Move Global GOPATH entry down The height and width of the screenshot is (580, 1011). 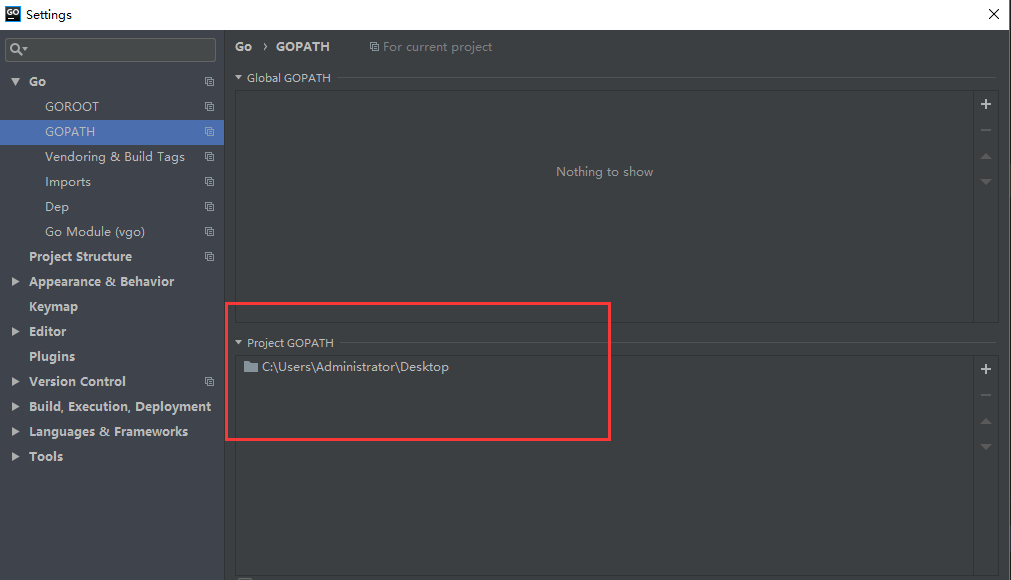click(986, 182)
